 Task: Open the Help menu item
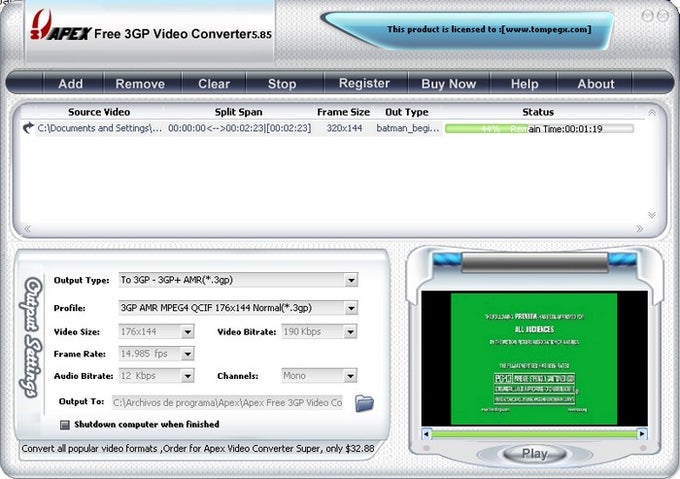click(524, 83)
